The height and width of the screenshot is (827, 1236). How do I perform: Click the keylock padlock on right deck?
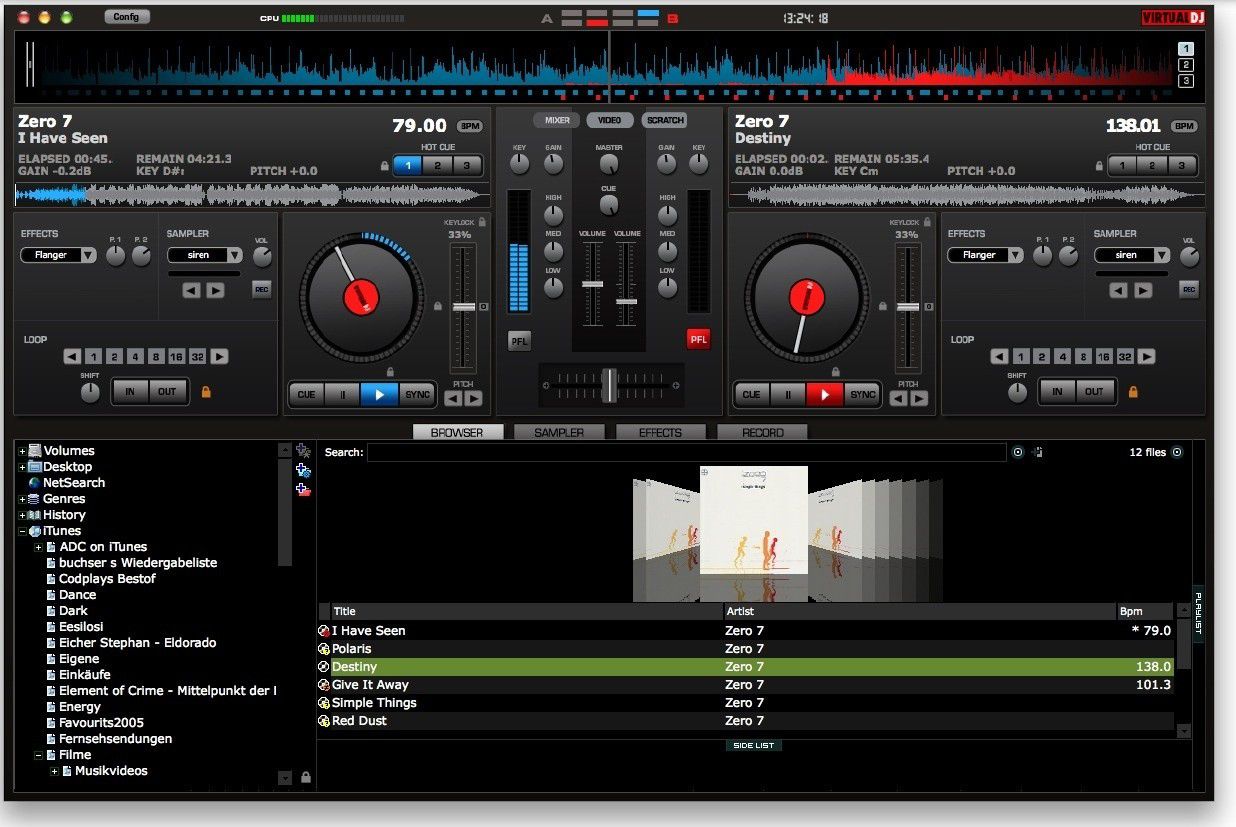[927, 222]
